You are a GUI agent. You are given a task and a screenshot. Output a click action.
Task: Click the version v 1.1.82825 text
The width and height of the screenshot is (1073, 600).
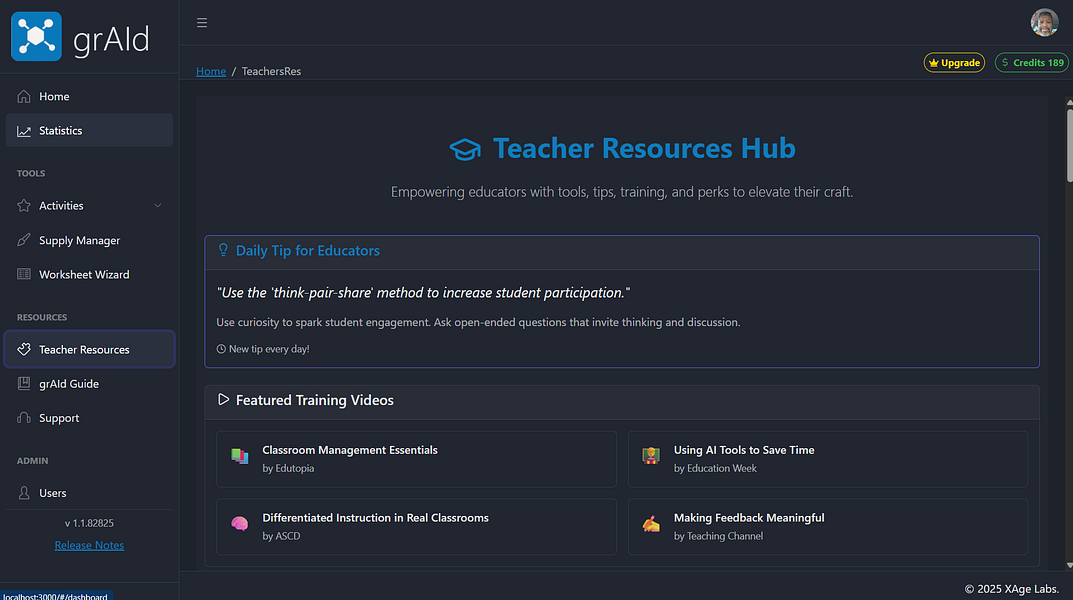pos(89,523)
